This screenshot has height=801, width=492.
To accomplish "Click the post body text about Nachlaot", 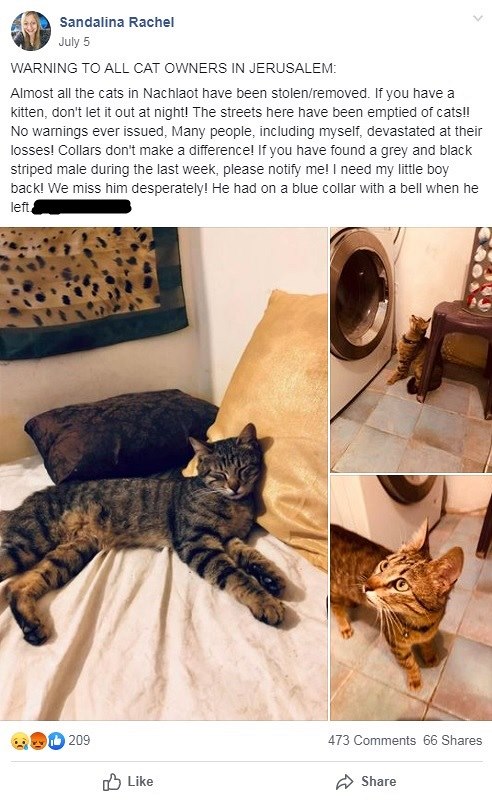I will click(x=246, y=150).
